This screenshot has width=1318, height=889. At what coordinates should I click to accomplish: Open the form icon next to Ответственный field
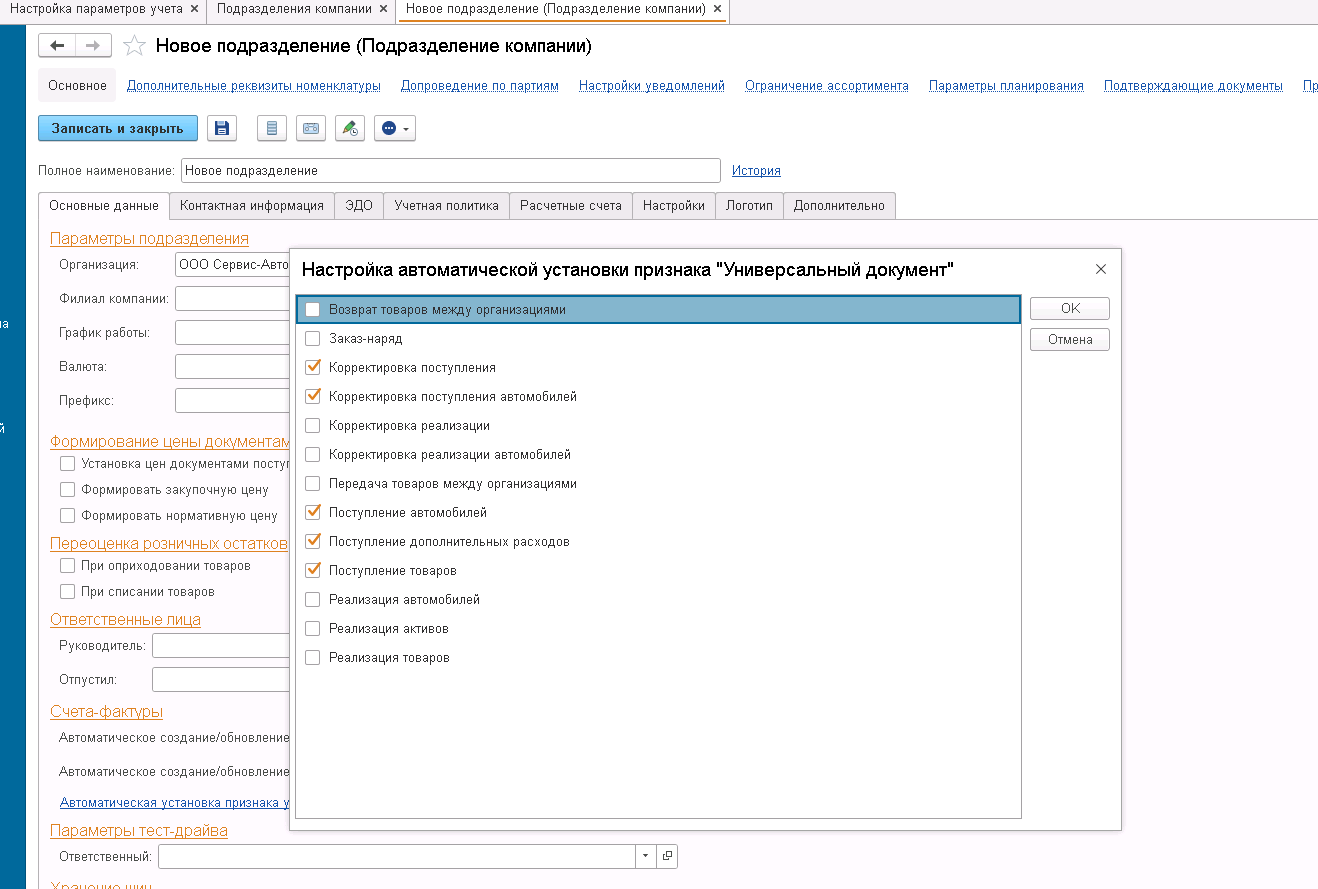(x=667, y=856)
